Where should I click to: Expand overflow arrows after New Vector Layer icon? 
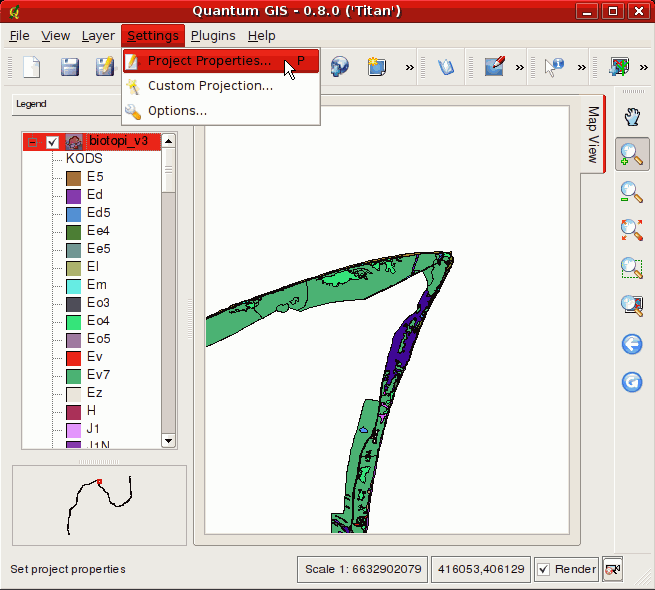[409, 67]
